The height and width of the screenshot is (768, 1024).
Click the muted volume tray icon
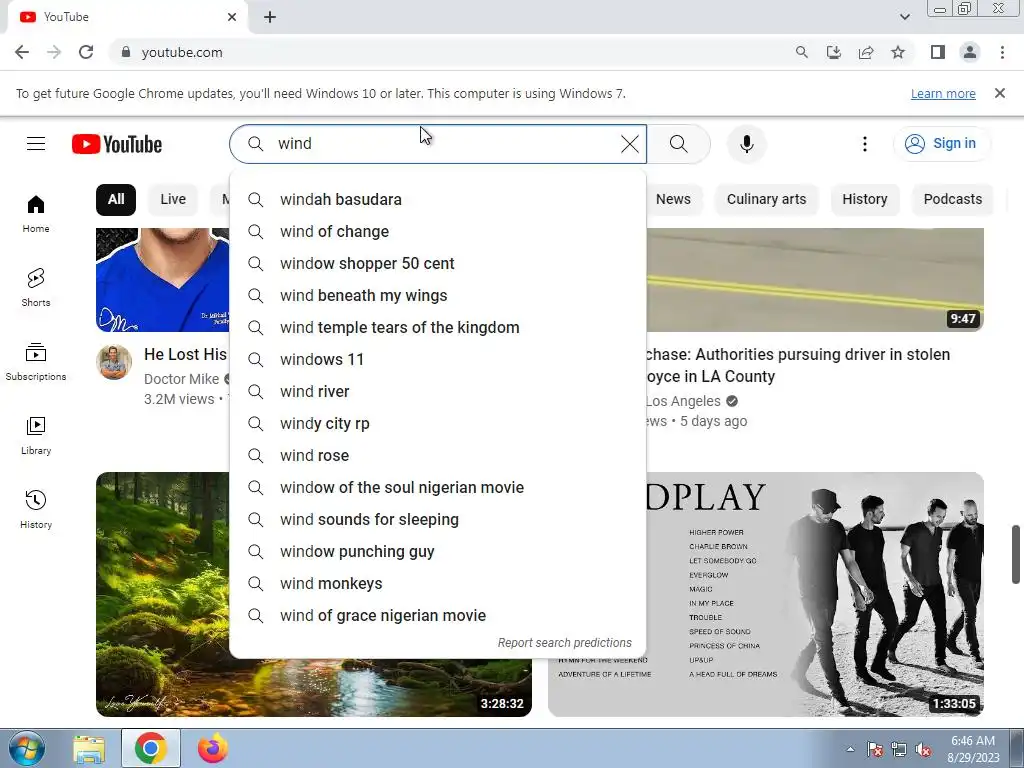coord(923,750)
